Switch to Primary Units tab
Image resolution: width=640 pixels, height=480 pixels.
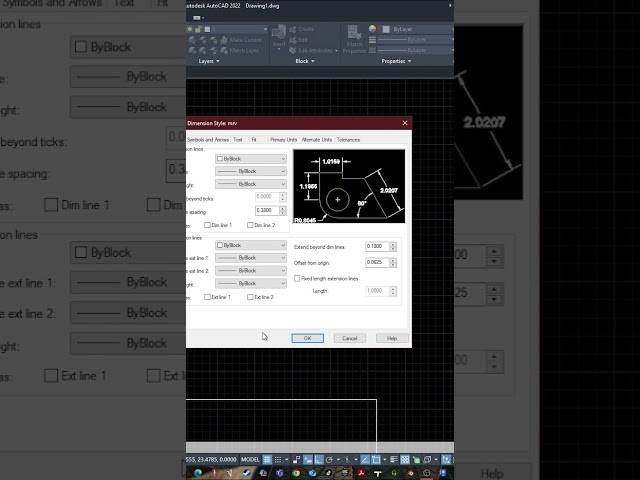click(284, 140)
